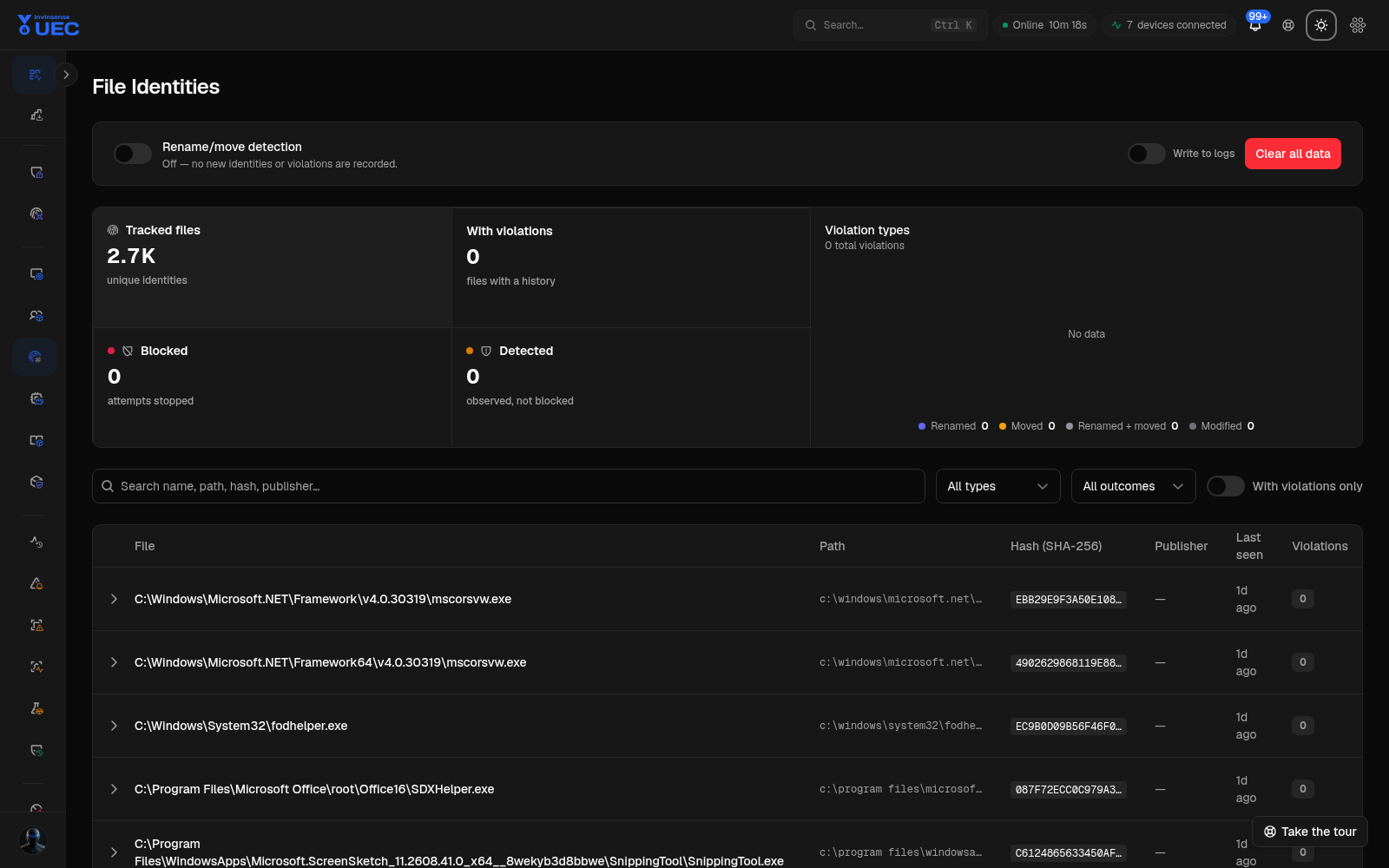The height and width of the screenshot is (868, 1389).
Task: Click the Publisher column header
Action: (1181, 546)
